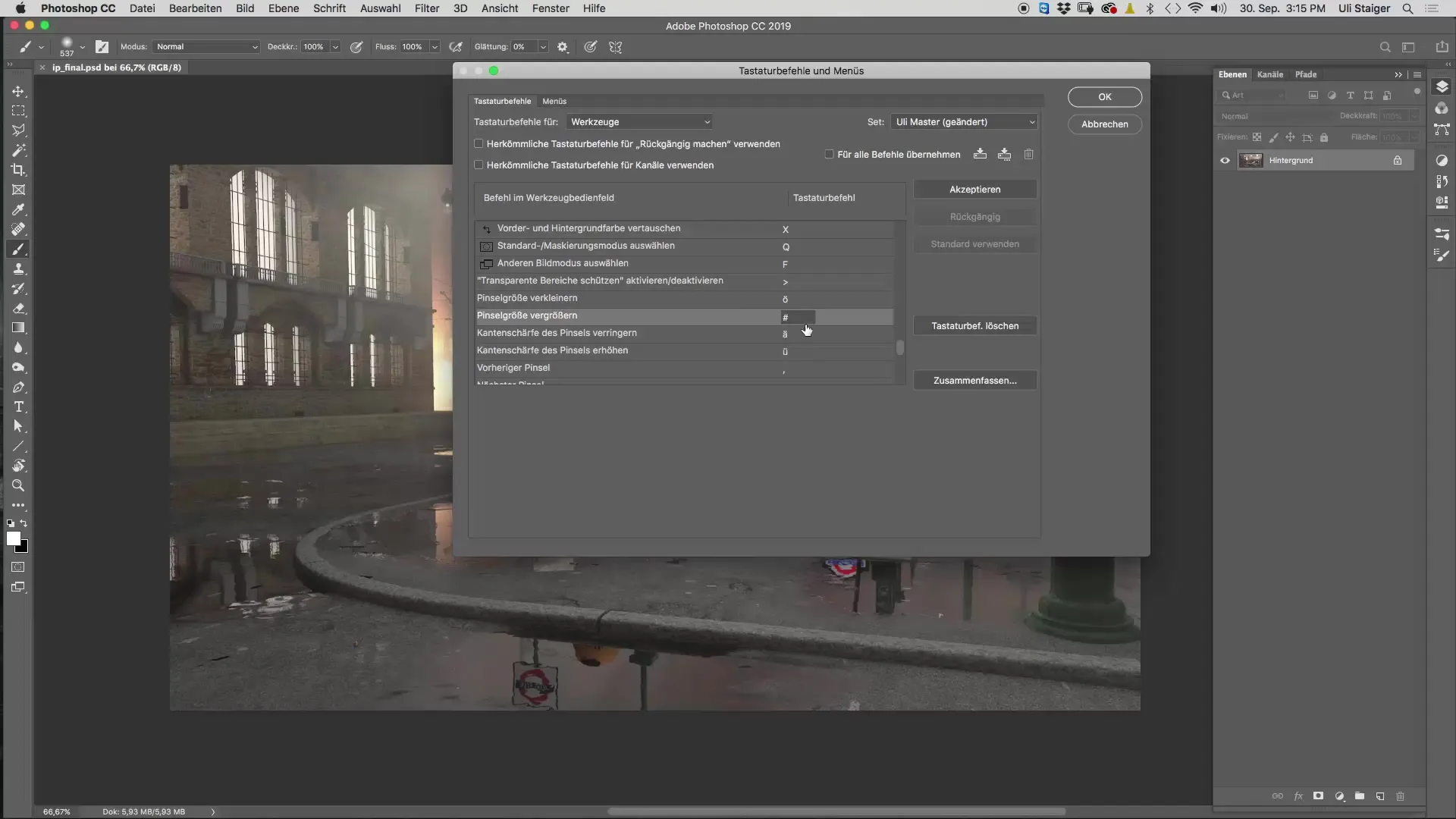The height and width of the screenshot is (819, 1456).
Task: Select the Gradient tool
Action: tap(18, 328)
